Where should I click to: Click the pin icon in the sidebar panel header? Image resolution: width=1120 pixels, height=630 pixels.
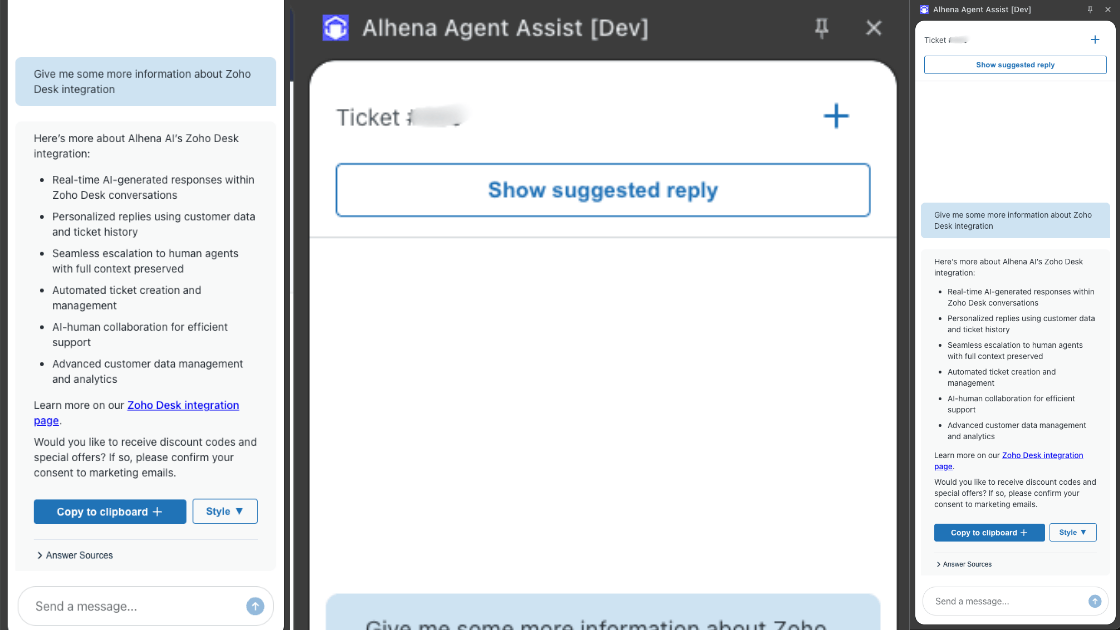coord(1091,9)
